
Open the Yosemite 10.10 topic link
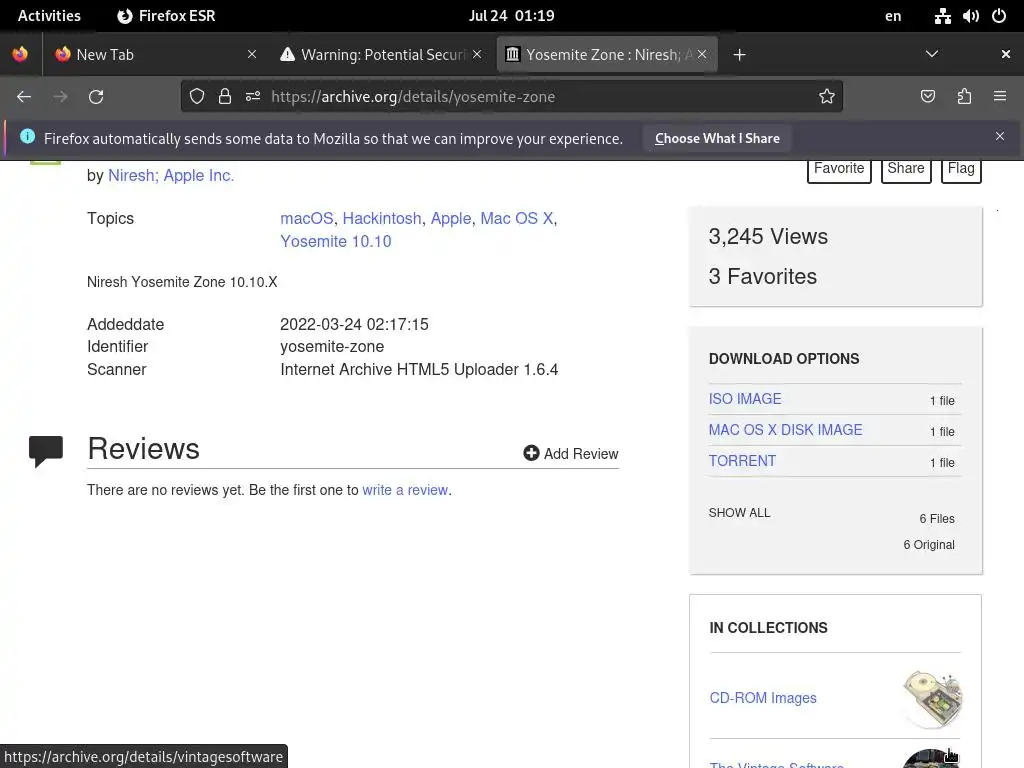(336, 241)
